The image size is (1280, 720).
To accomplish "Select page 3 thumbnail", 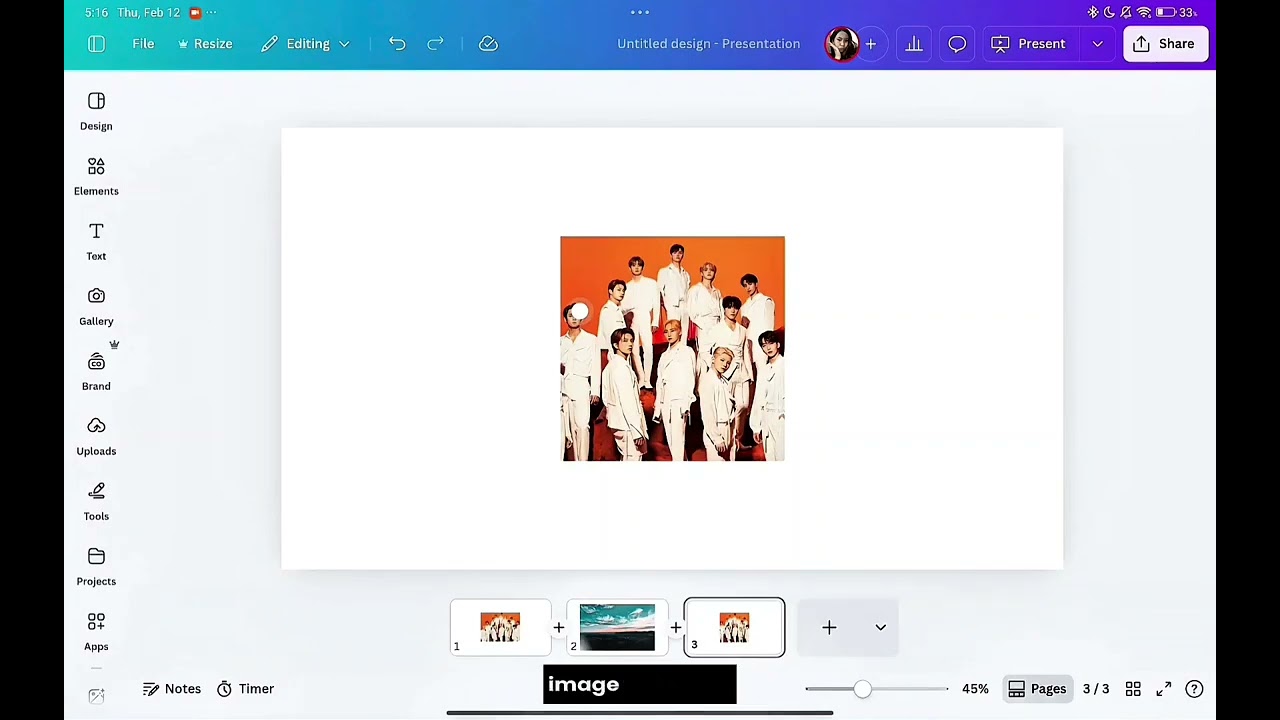I will pos(734,627).
